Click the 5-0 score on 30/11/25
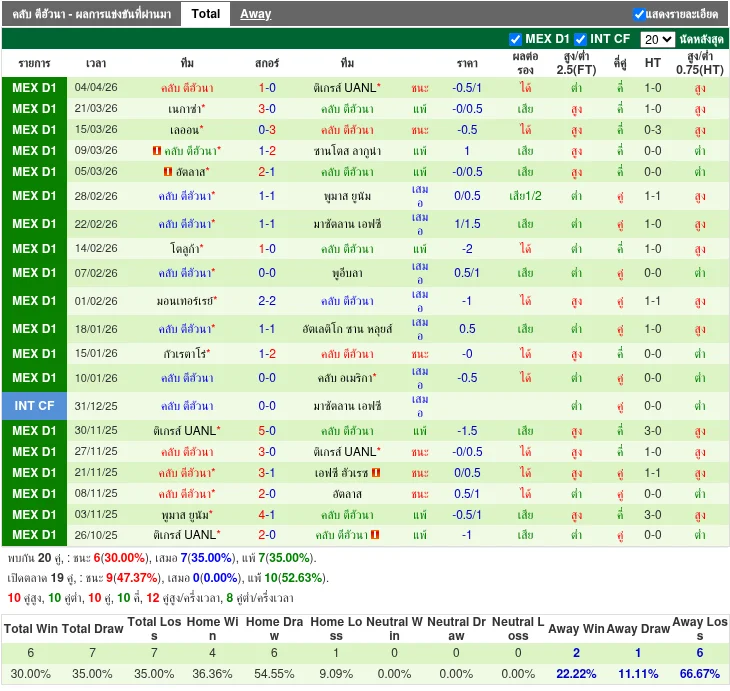730x691 pixels. (267, 431)
